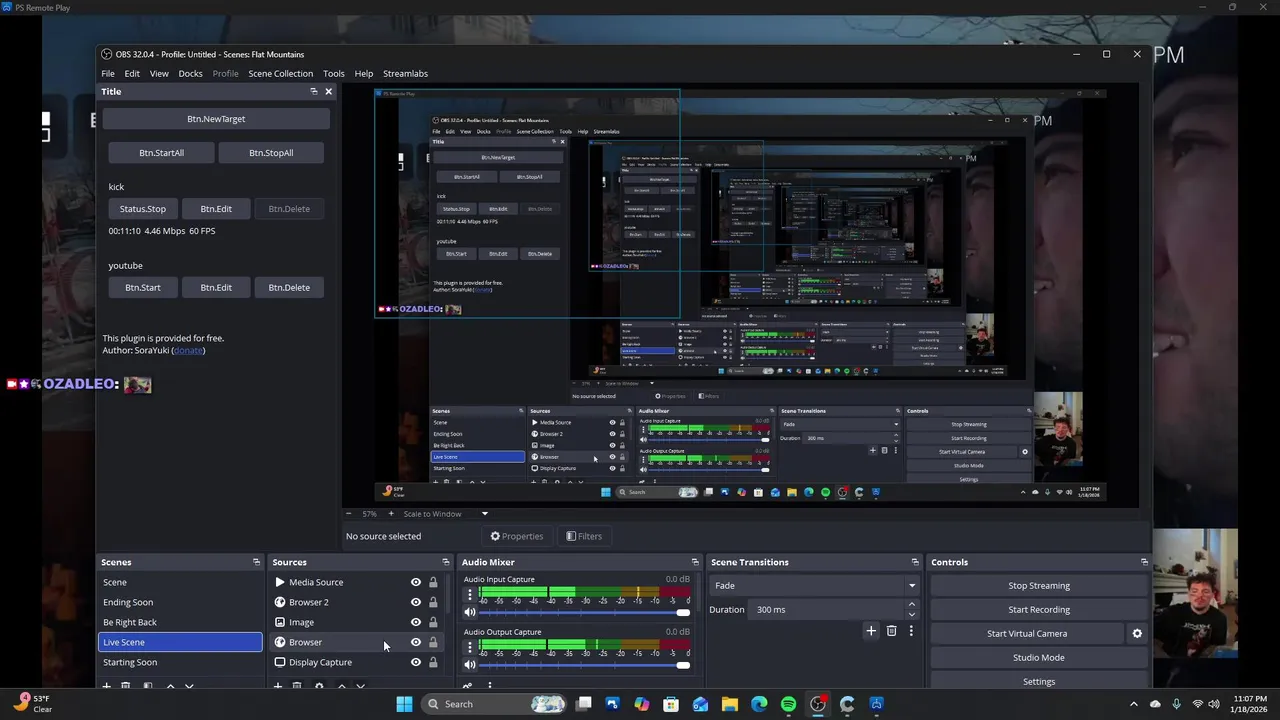Open File Explorer from the taskbar
Image resolution: width=1280 pixels, height=720 pixels.
tap(730, 704)
